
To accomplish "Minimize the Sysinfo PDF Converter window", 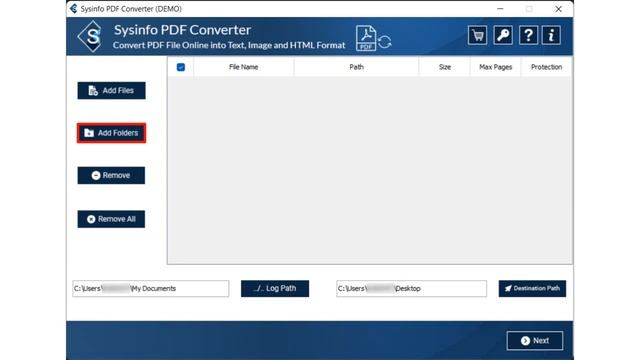I will pos(500,9).
